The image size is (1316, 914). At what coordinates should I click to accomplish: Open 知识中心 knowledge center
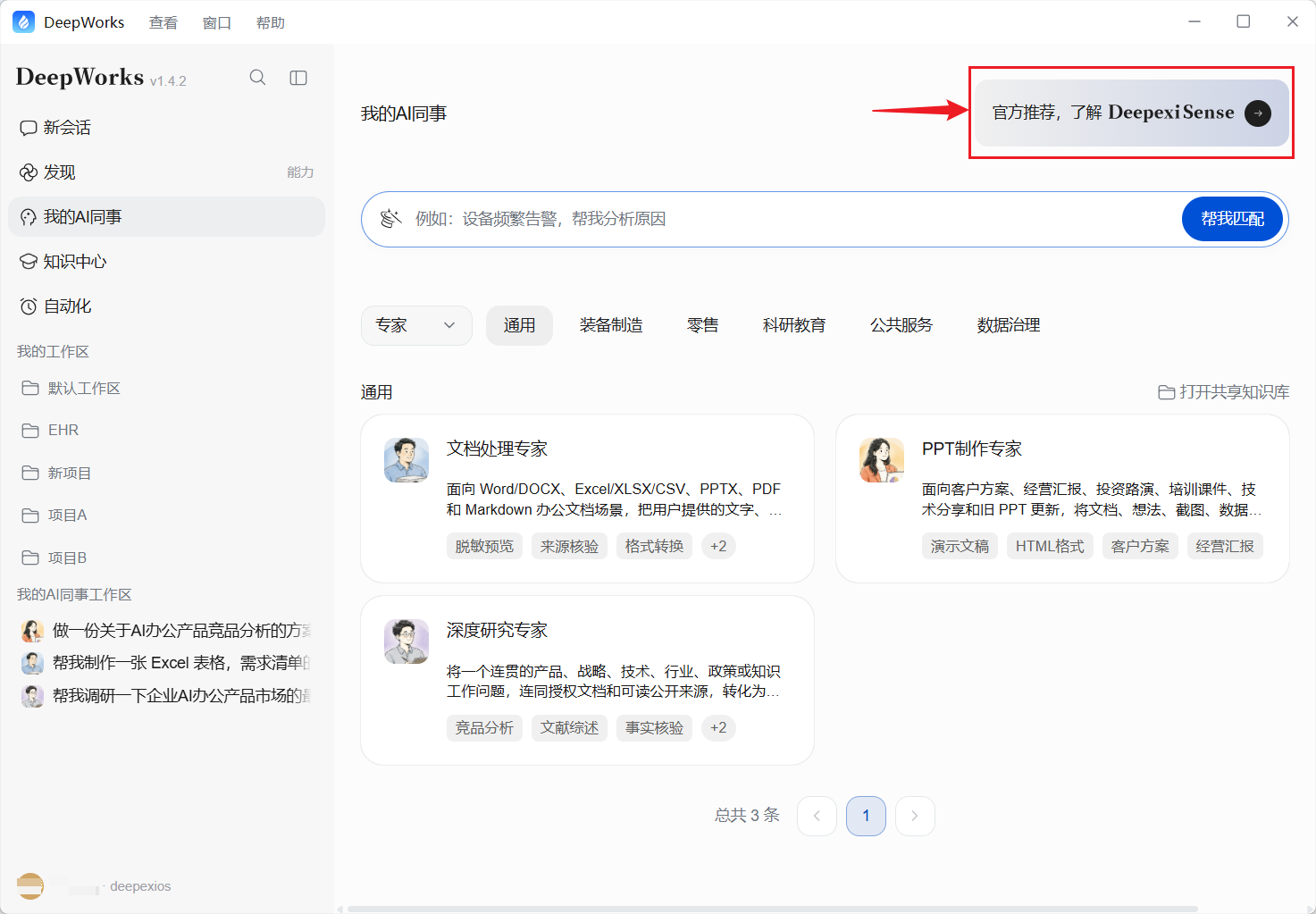(x=166, y=262)
